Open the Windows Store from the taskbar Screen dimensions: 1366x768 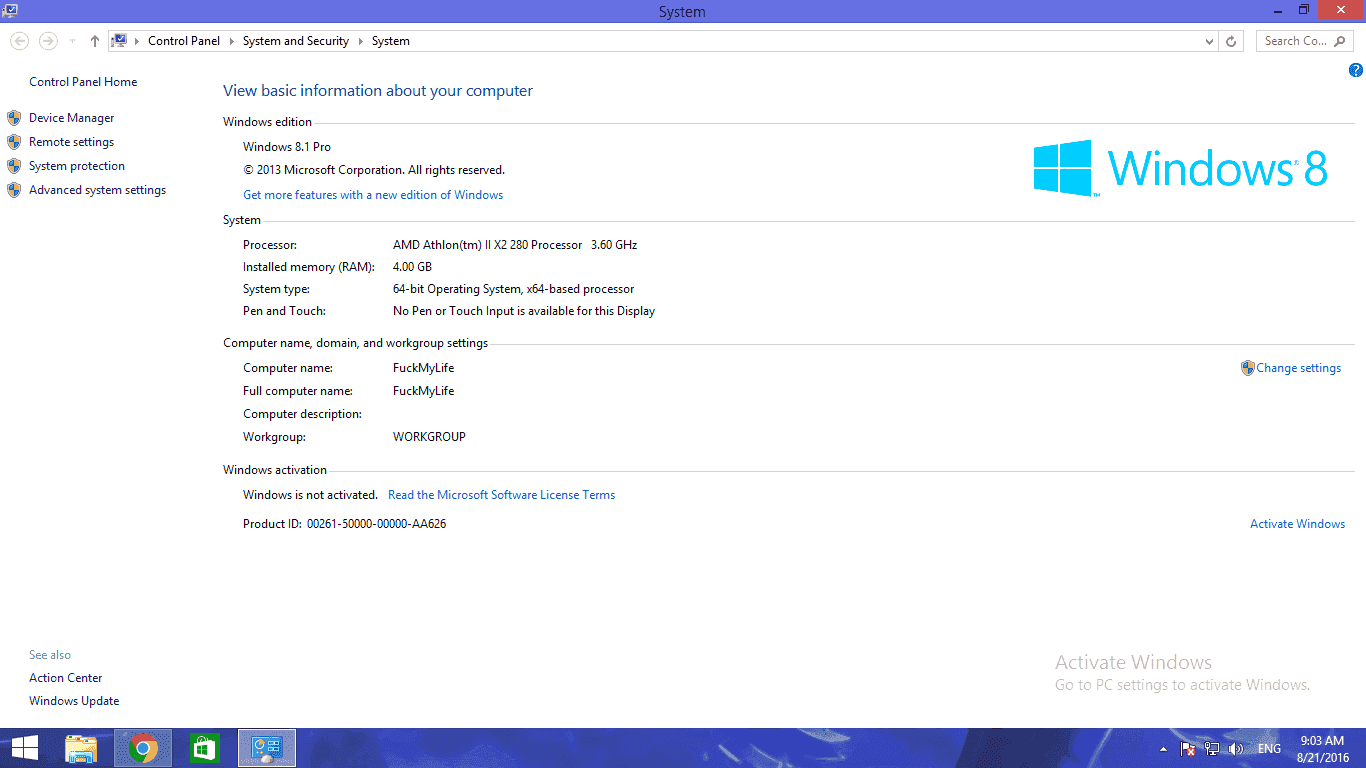(204, 748)
